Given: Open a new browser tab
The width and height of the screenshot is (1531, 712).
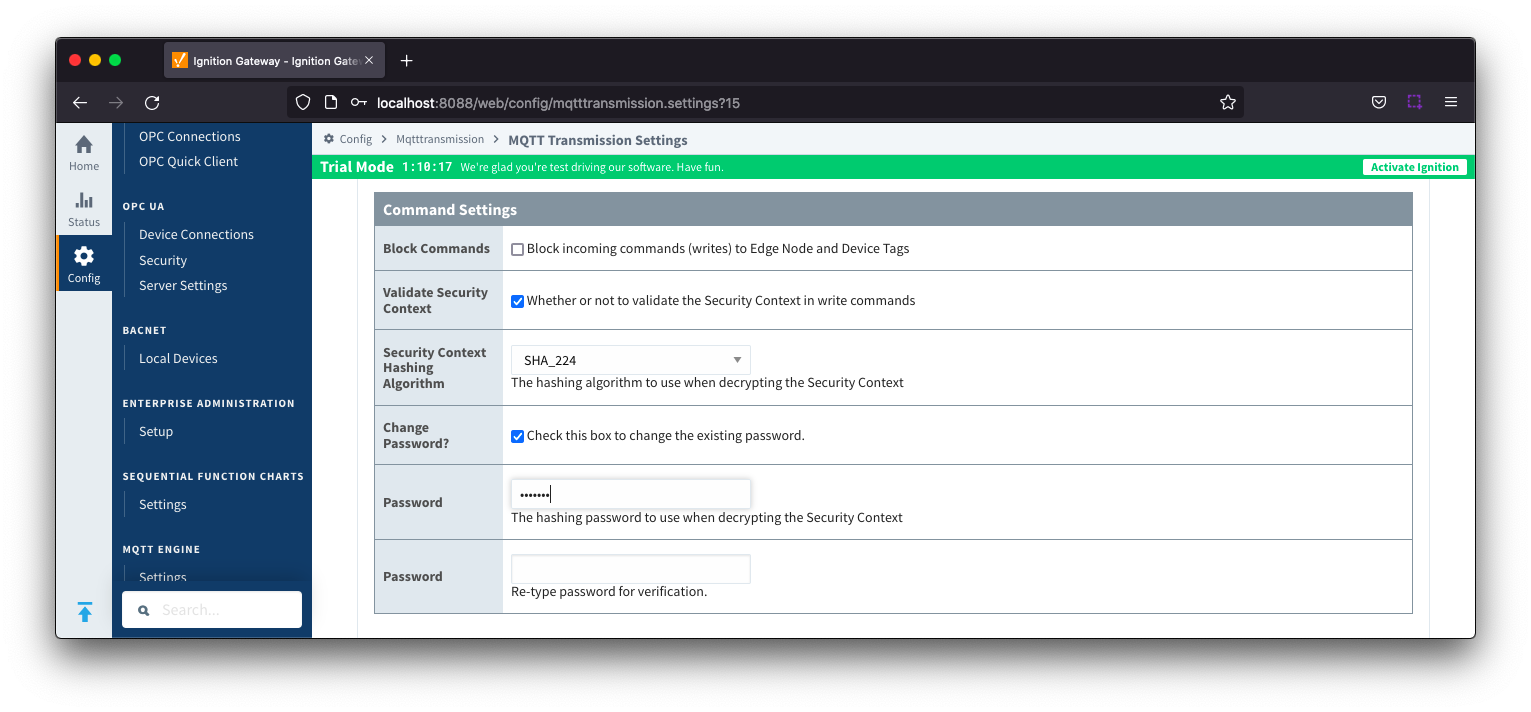Looking at the screenshot, I should click(x=406, y=61).
